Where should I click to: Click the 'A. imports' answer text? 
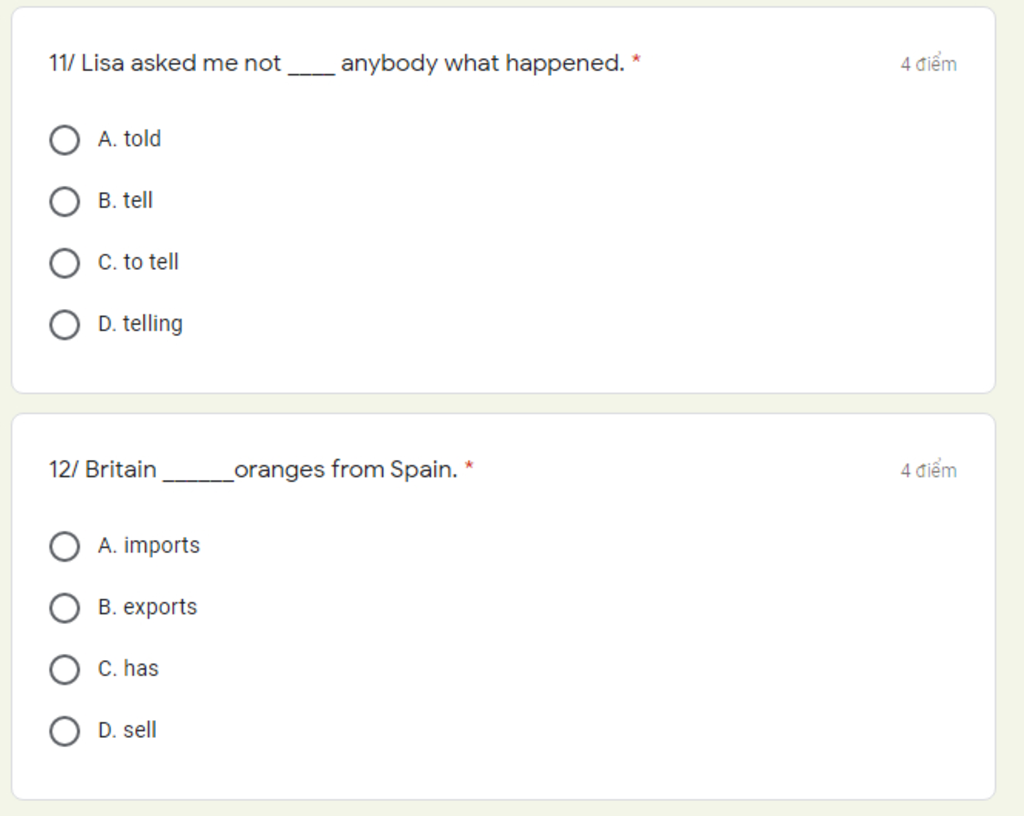tap(149, 545)
